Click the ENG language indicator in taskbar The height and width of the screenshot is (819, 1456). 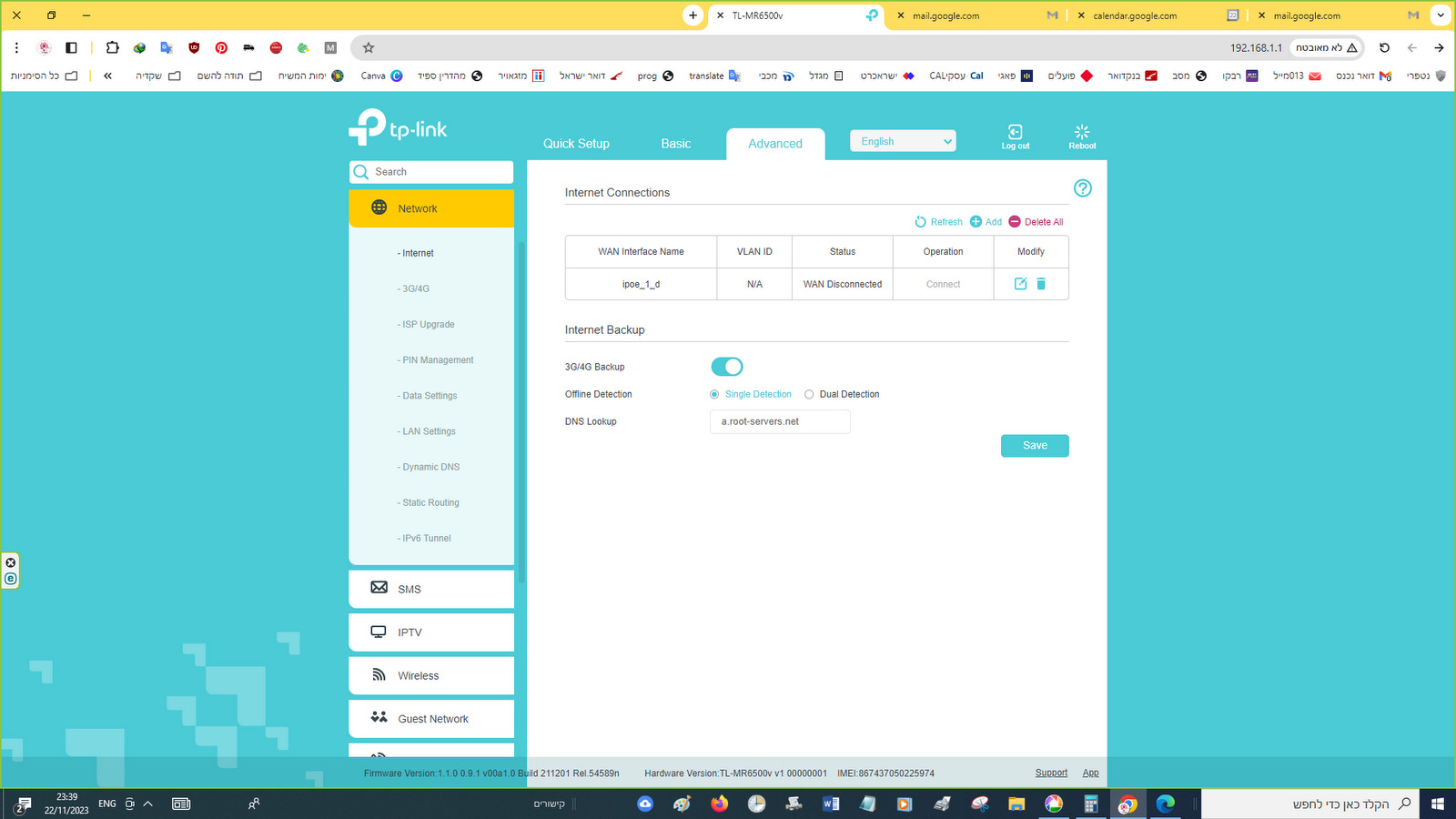tap(107, 804)
